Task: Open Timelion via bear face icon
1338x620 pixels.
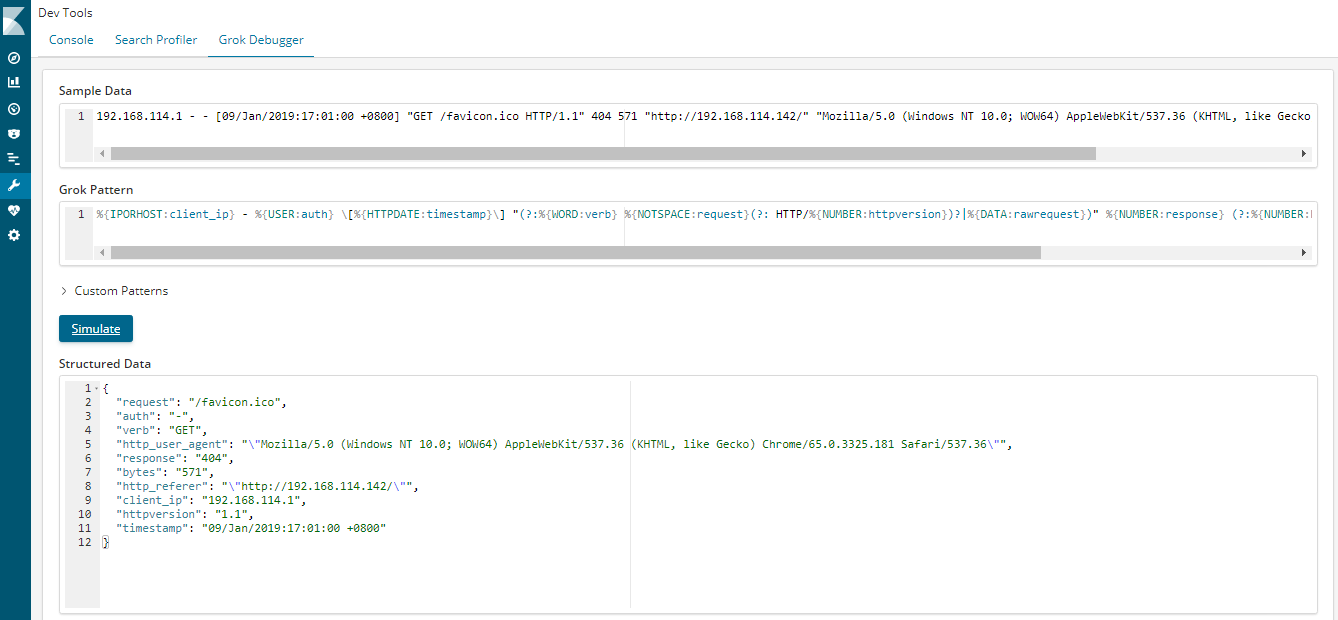Action: pos(14,133)
